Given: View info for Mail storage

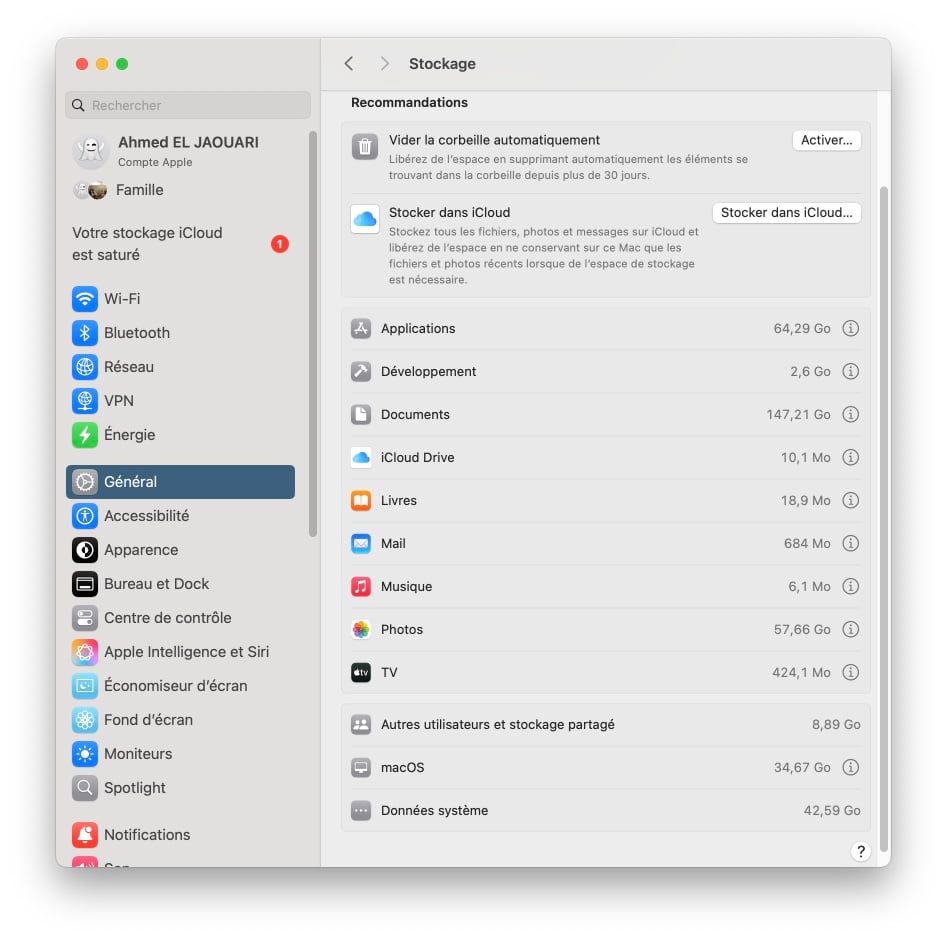Looking at the screenshot, I should tap(850, 544).
